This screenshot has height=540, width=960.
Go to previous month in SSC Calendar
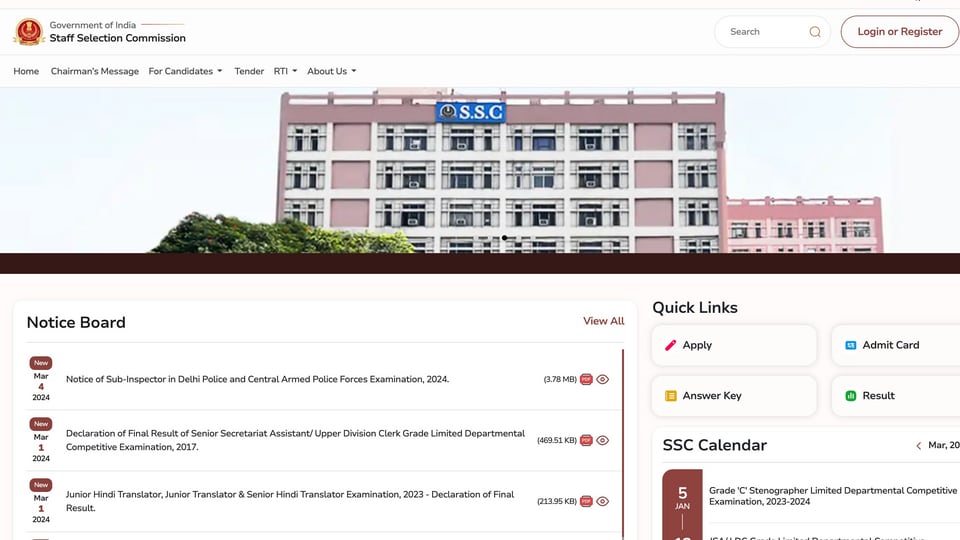tap(918, 446)
